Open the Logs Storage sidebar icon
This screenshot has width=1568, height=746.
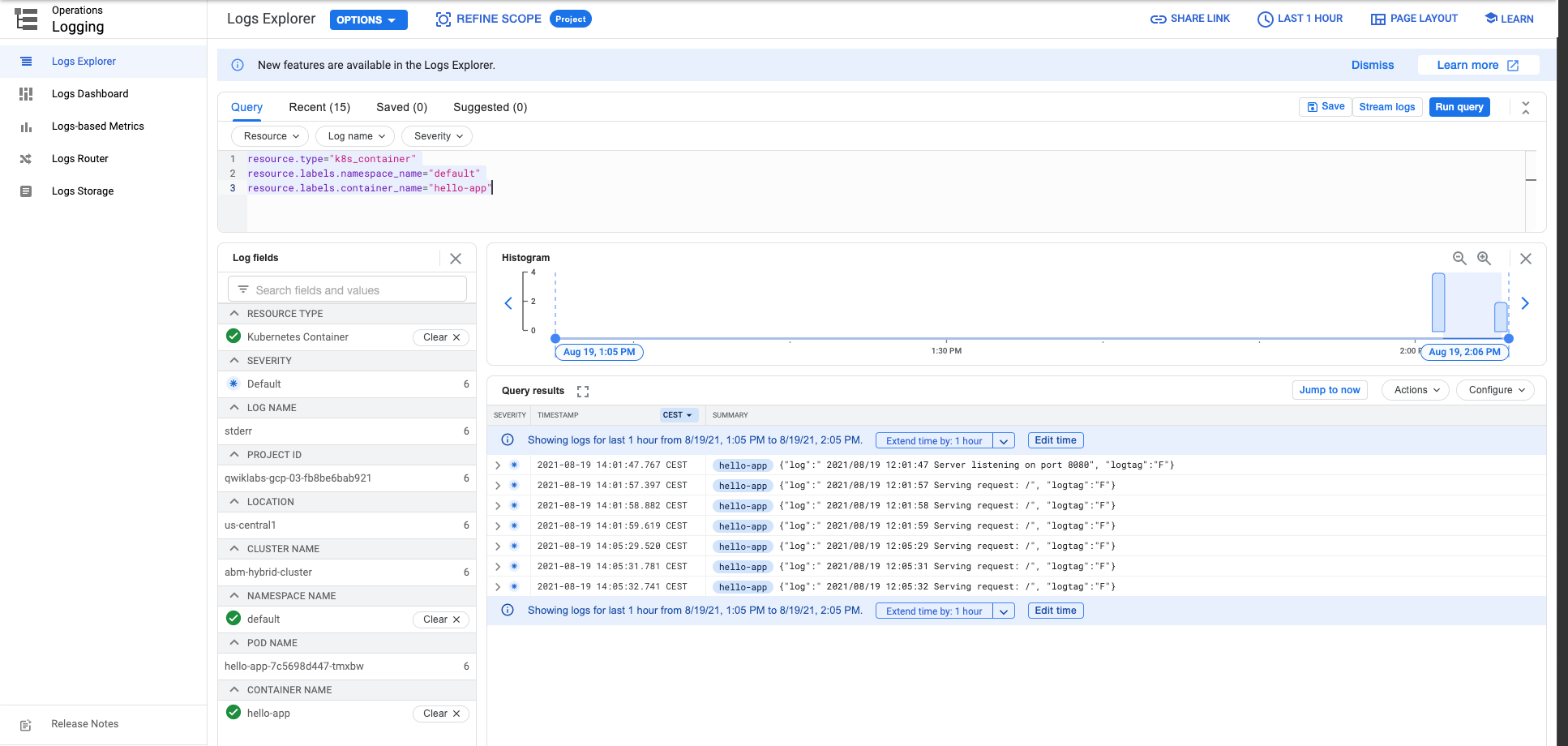tap(26, 191)
